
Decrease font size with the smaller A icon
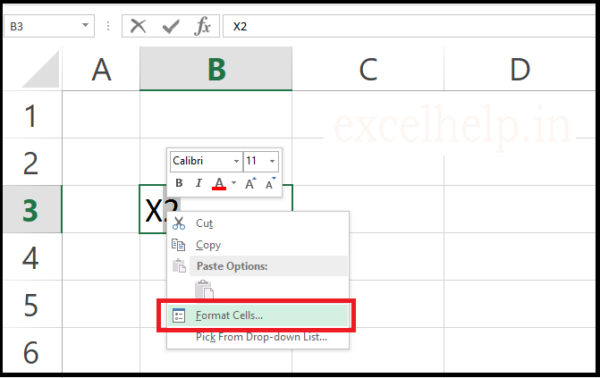(271, 183)
